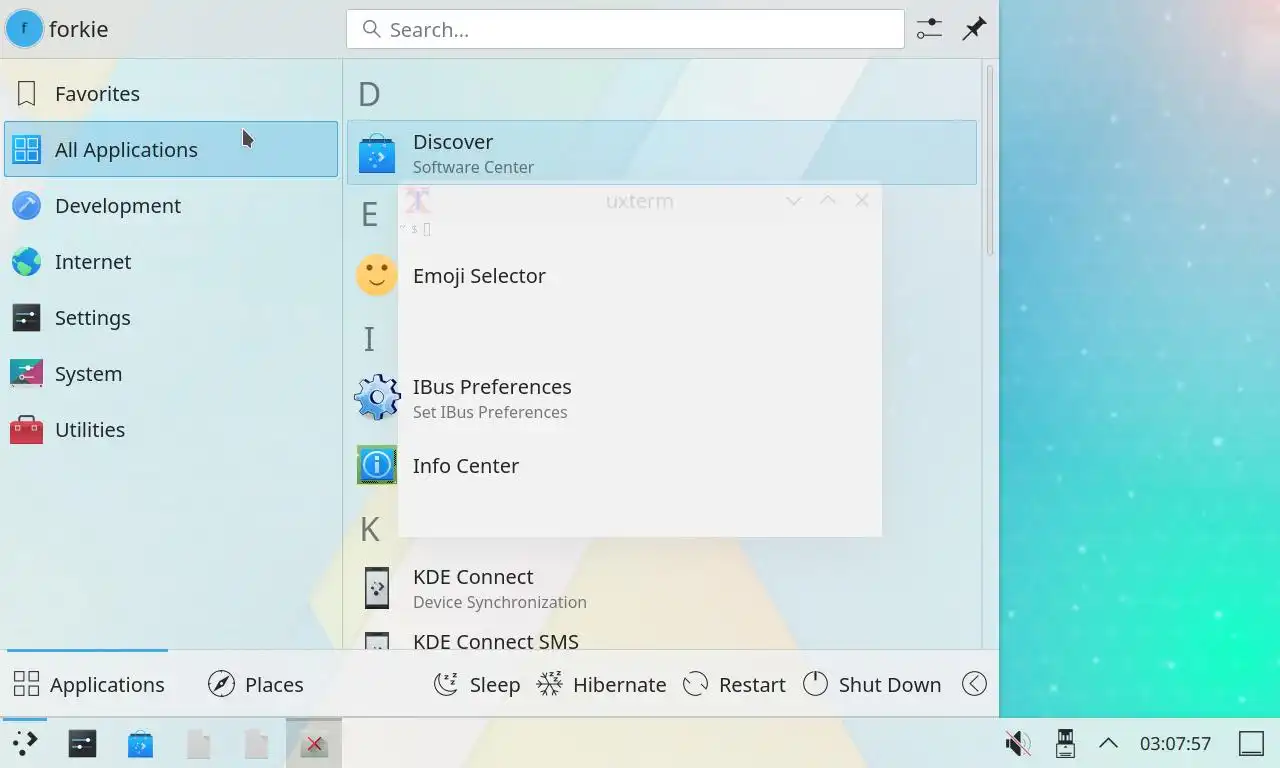Click the Restart button
The image size is (1280, 768).
(x=734, y=684)
